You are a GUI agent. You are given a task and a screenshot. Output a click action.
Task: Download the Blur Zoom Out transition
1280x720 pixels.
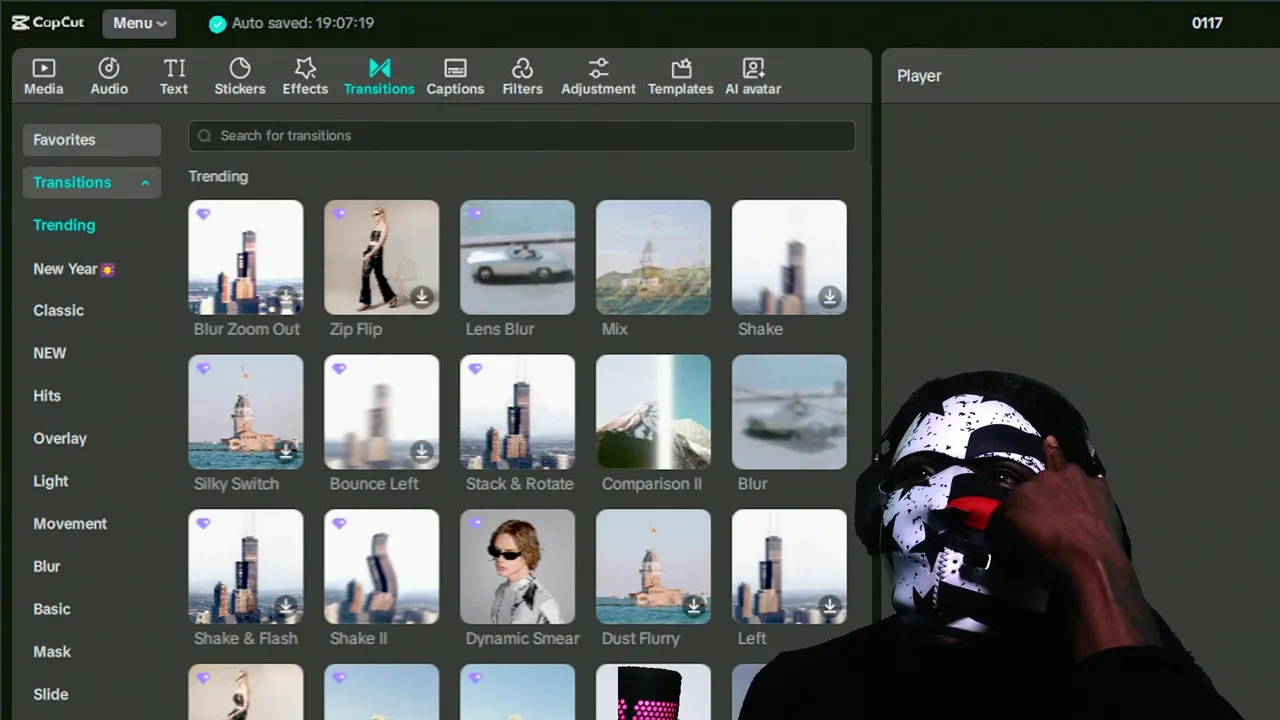point(286,297)
